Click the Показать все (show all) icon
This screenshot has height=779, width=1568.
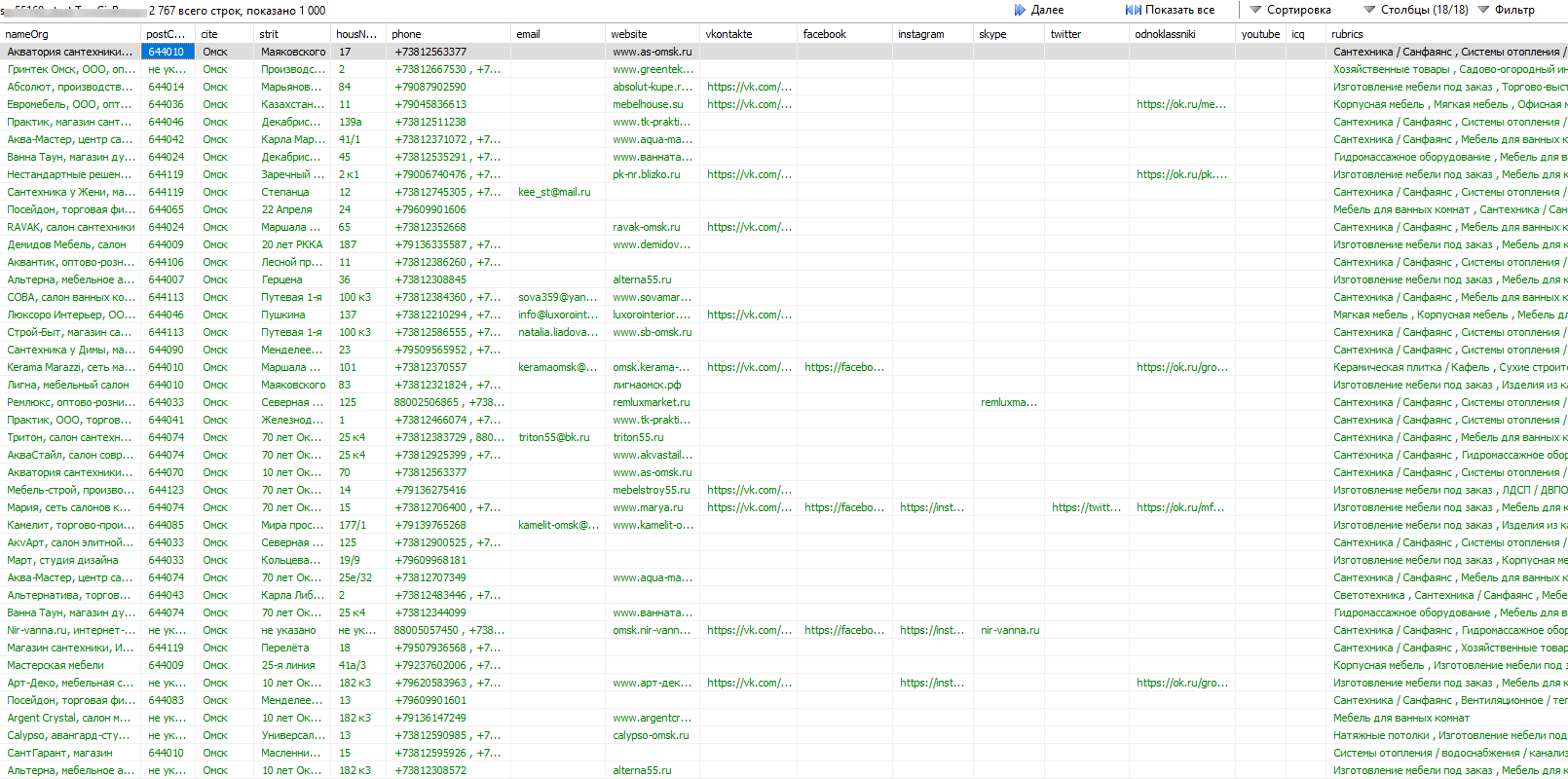[1133, 10]
